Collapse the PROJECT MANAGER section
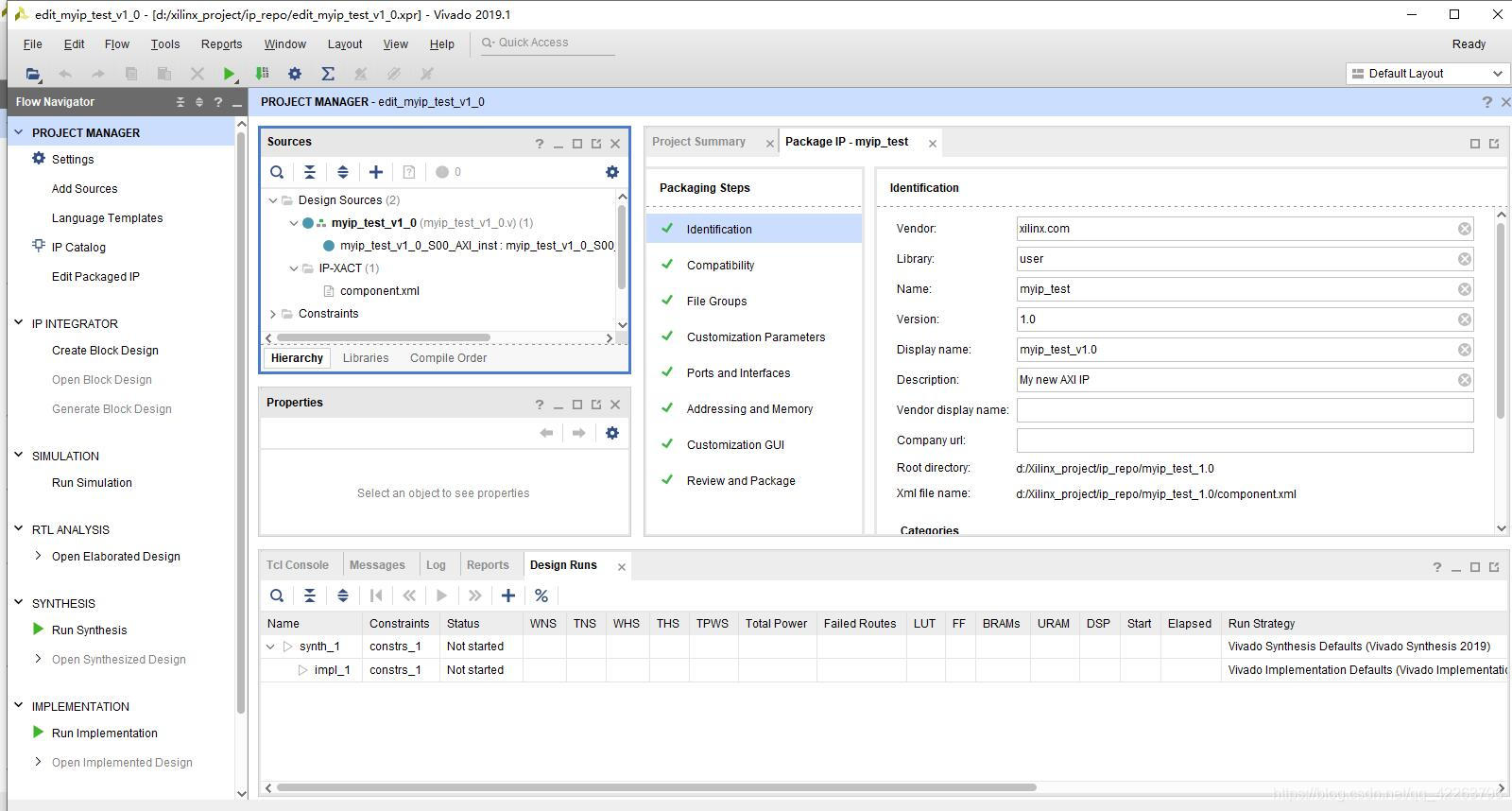The width and height of the screenshot is (1512, 811). 19,132
